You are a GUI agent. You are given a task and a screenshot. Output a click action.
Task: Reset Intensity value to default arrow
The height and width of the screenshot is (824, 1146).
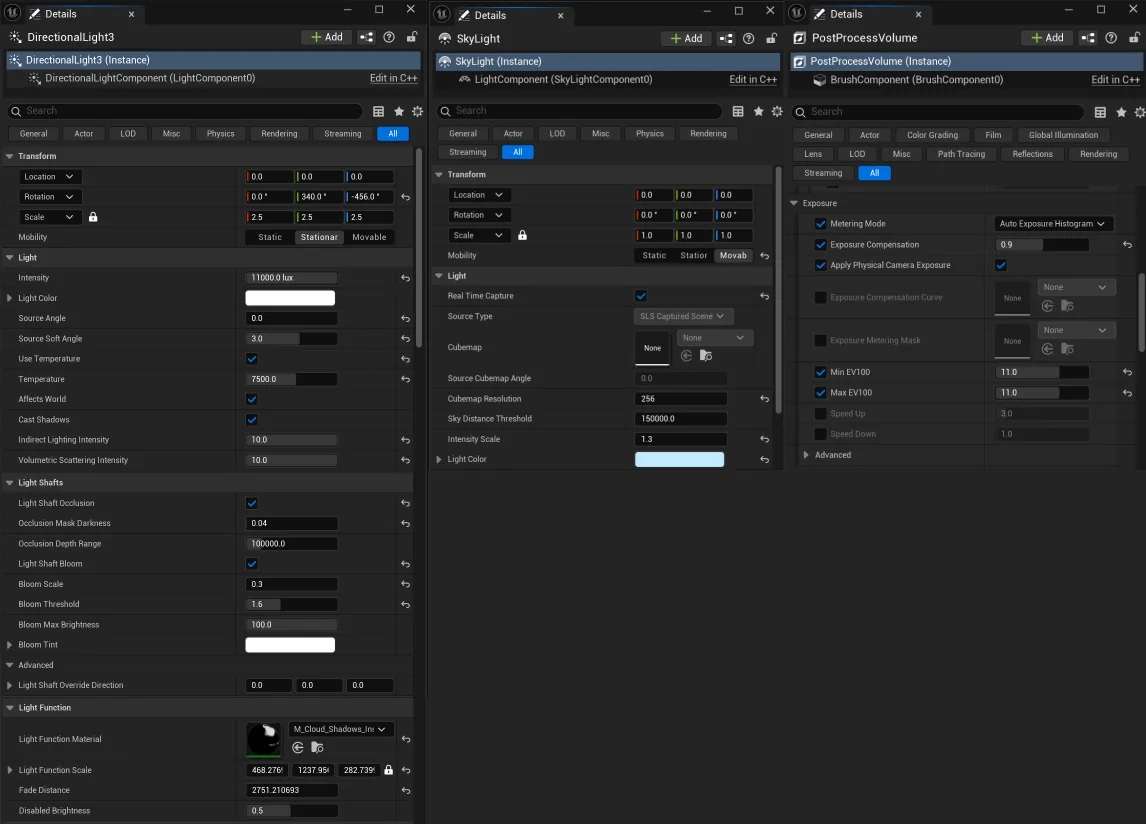[x=405, y=278]
